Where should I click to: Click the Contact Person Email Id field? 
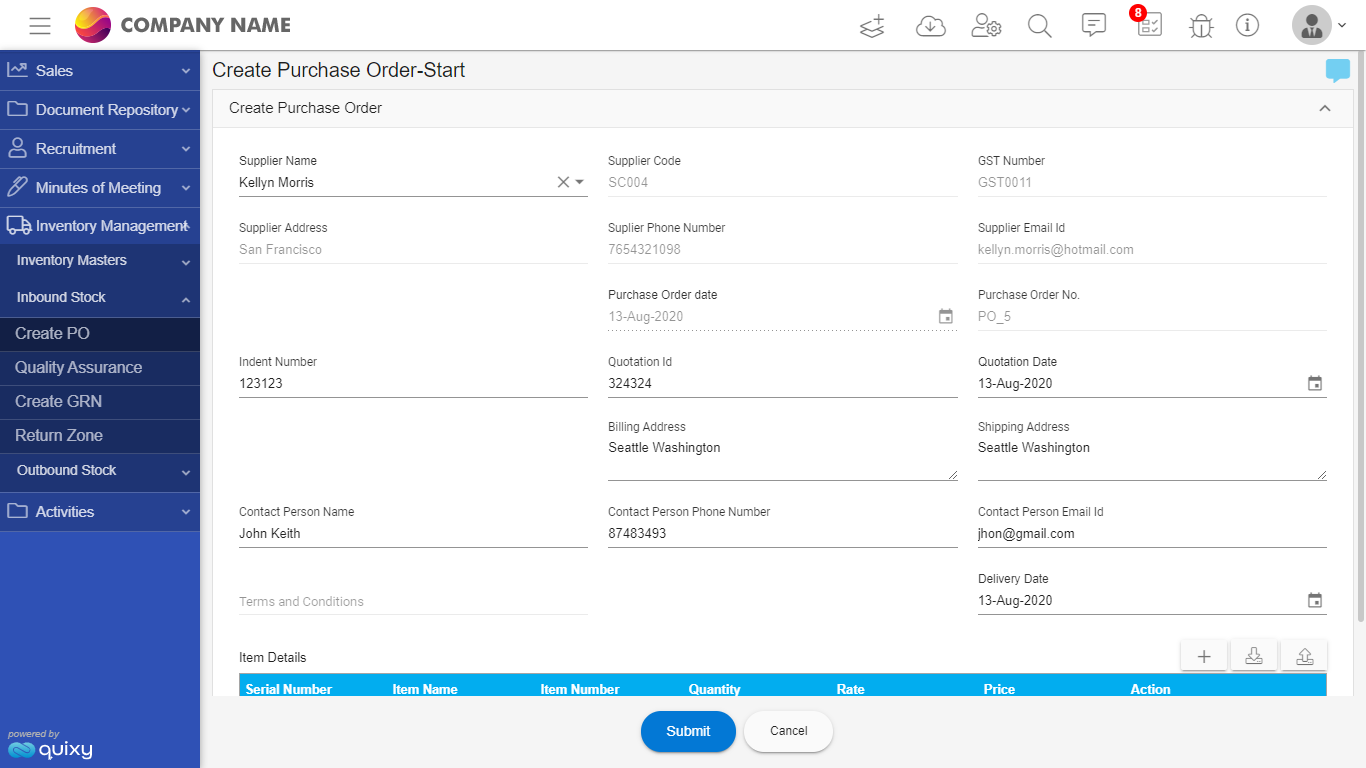(1152, 534)
